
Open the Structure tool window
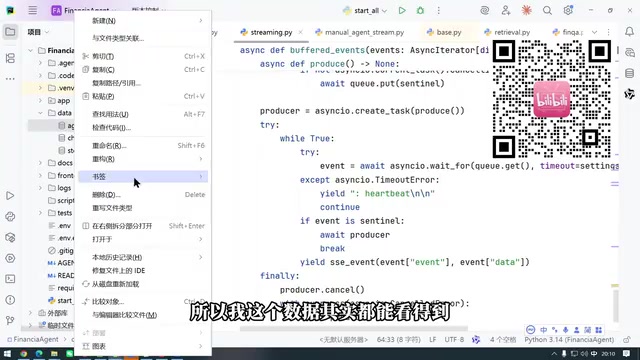point(10,58)
